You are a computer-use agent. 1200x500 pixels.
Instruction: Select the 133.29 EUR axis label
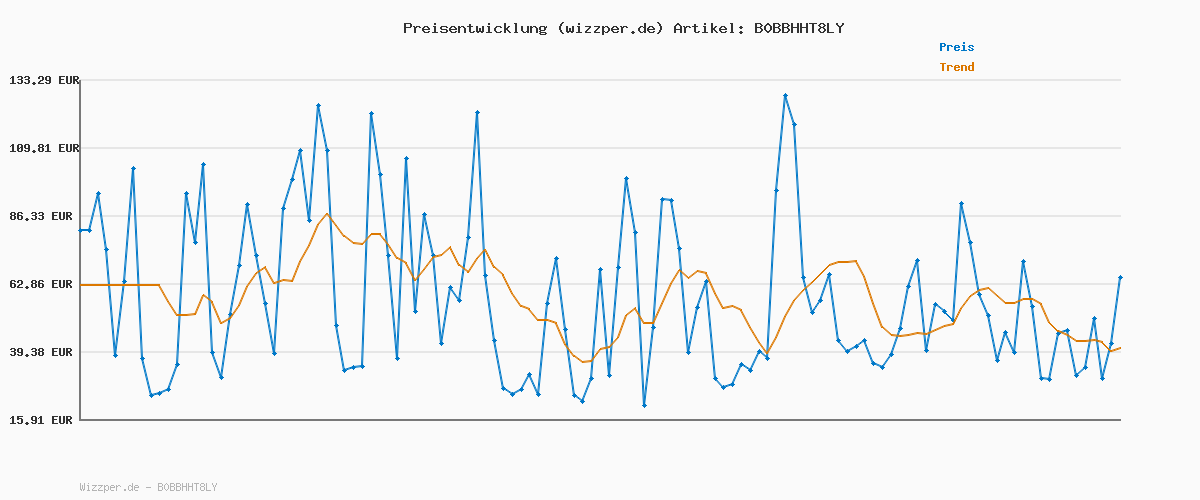(43, 80)
